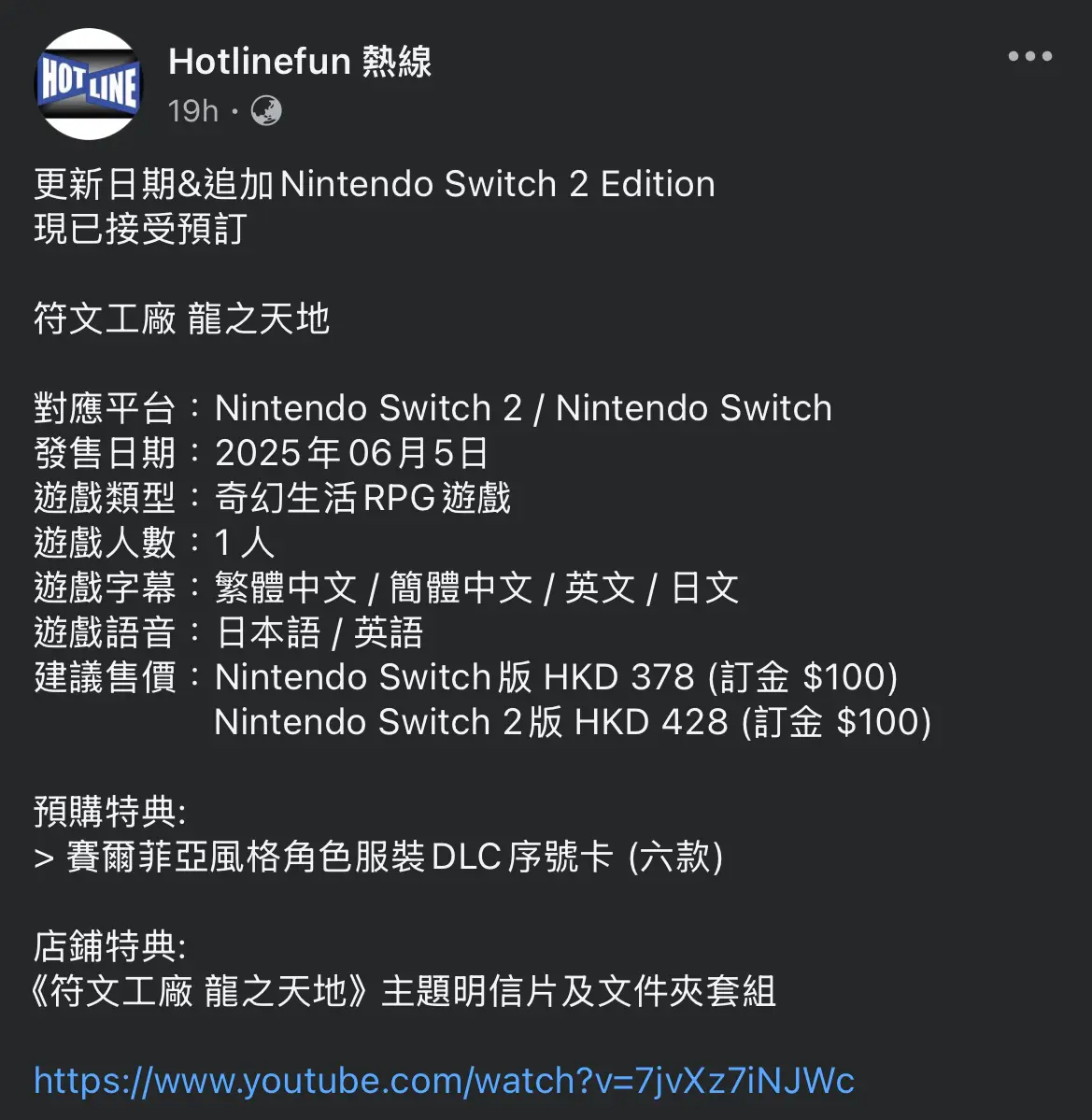This screenshot has height=1120, width=1092.
Task: Click the 19h post timestamp
Action: pos(192,111)
